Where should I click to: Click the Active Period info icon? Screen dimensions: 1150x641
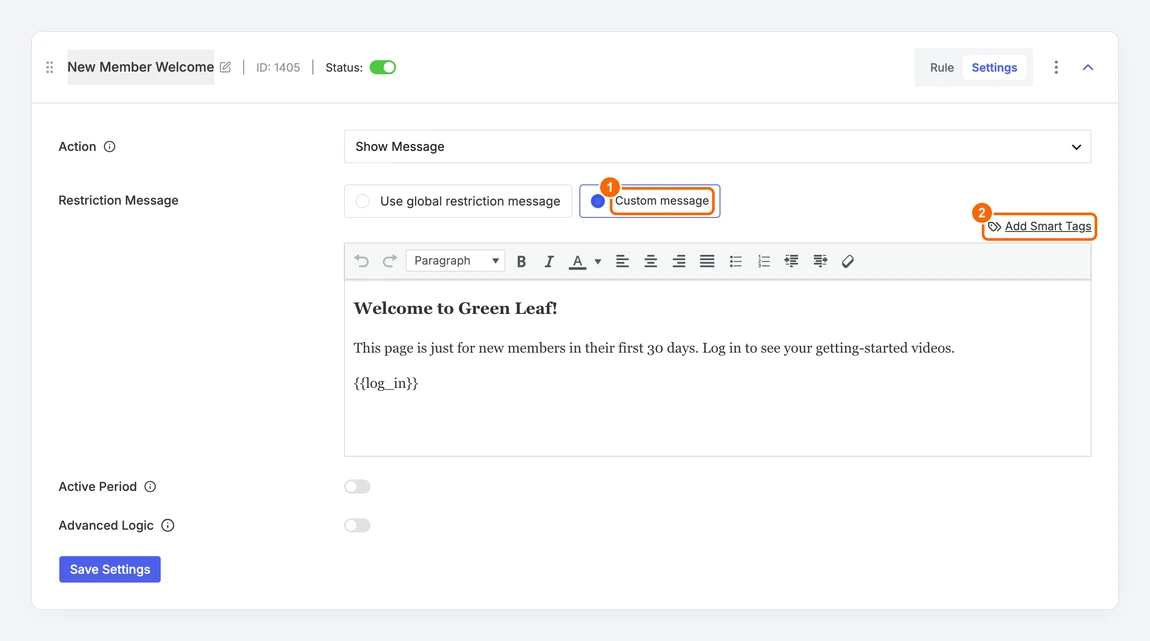click(x=150, y=487)
